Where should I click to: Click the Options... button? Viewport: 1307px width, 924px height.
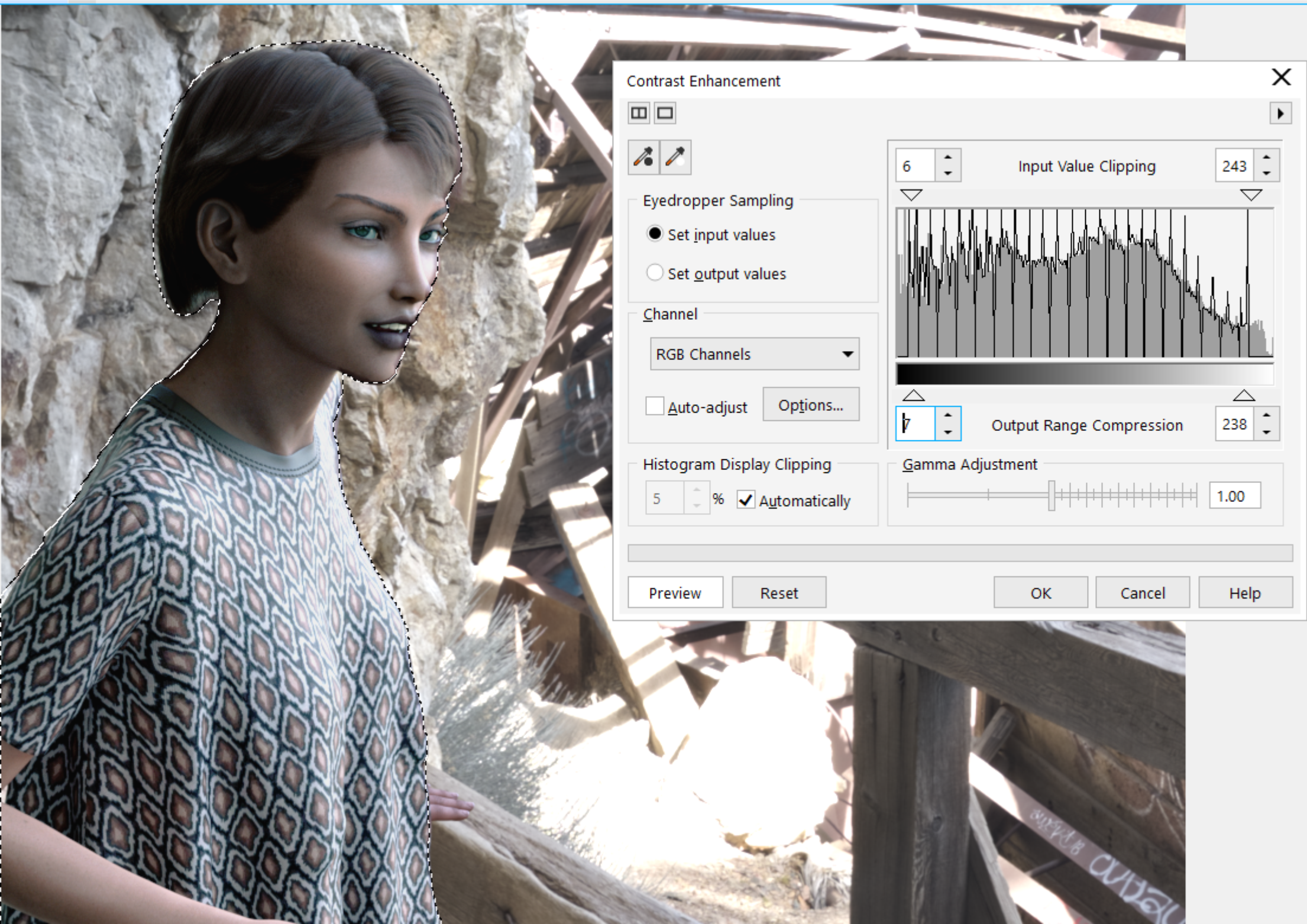tap(810, 405)
